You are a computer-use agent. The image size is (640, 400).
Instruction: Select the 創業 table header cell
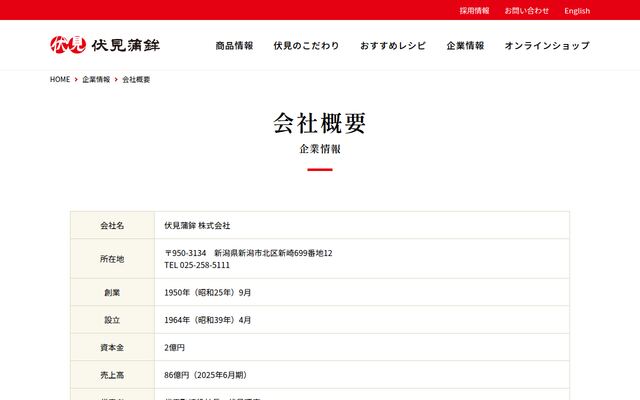click(113, 292)
